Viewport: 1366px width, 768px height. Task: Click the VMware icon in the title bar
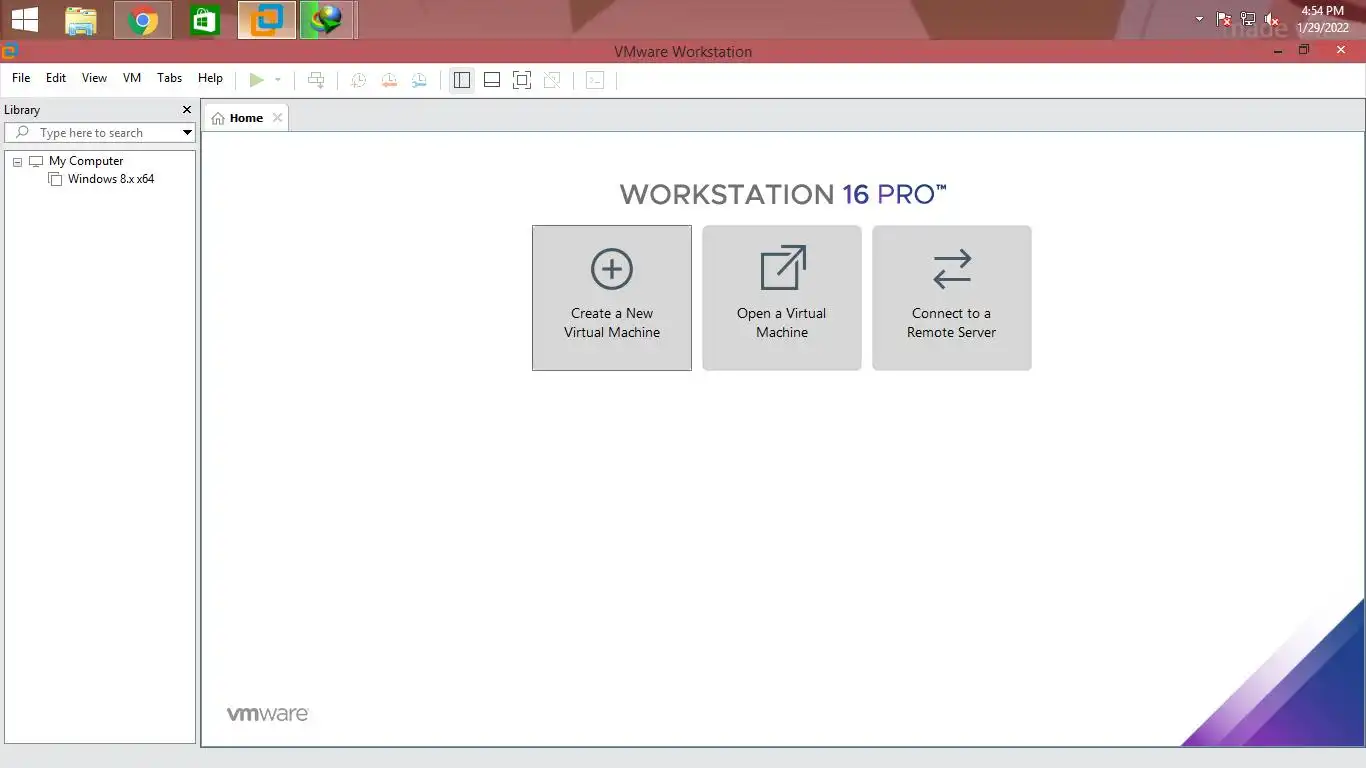click(9, 51)
